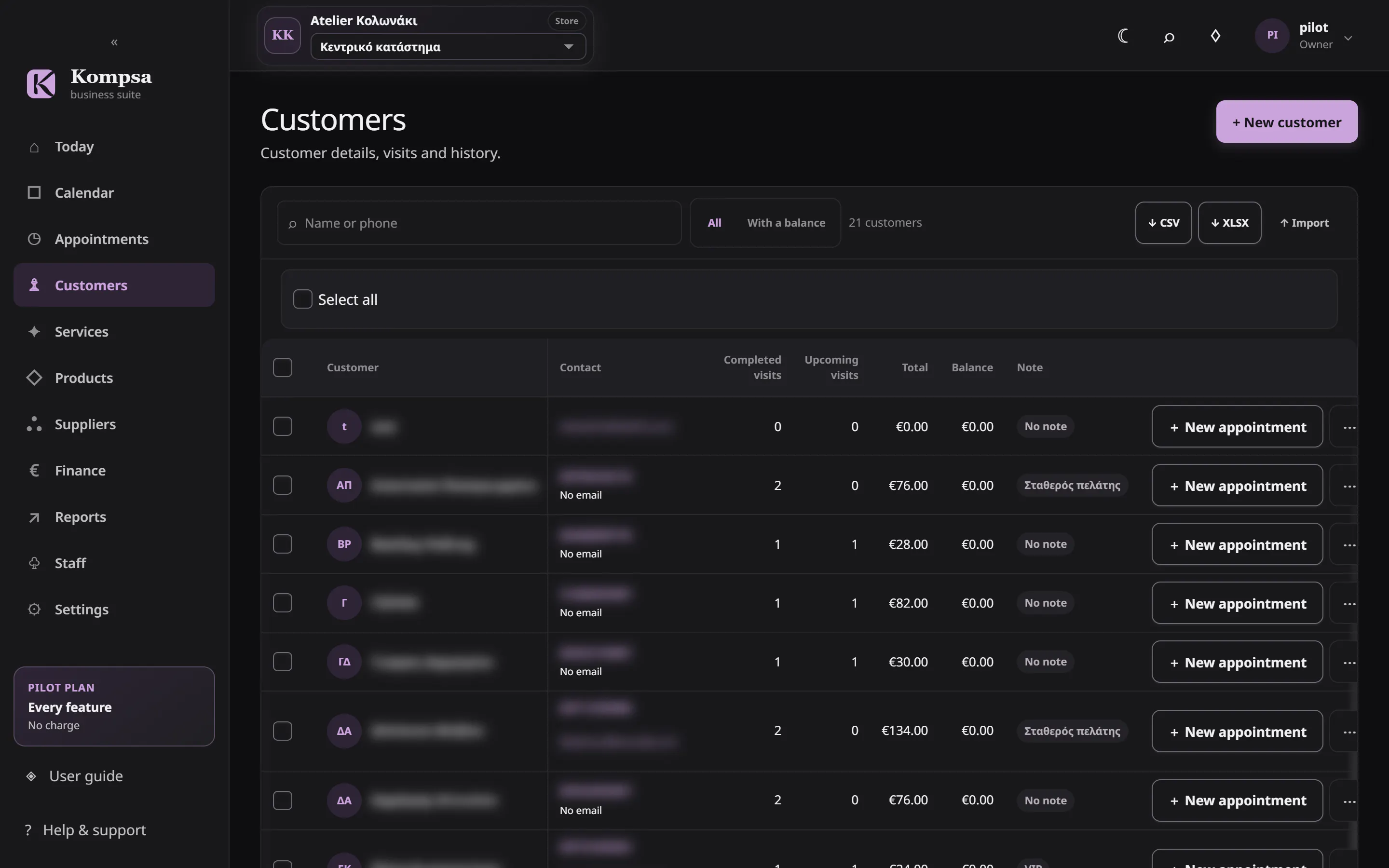Viewport: 1389px width, 868px height.
Task: Click the Upcoming visits column header
Action: [x=831, y=367]
